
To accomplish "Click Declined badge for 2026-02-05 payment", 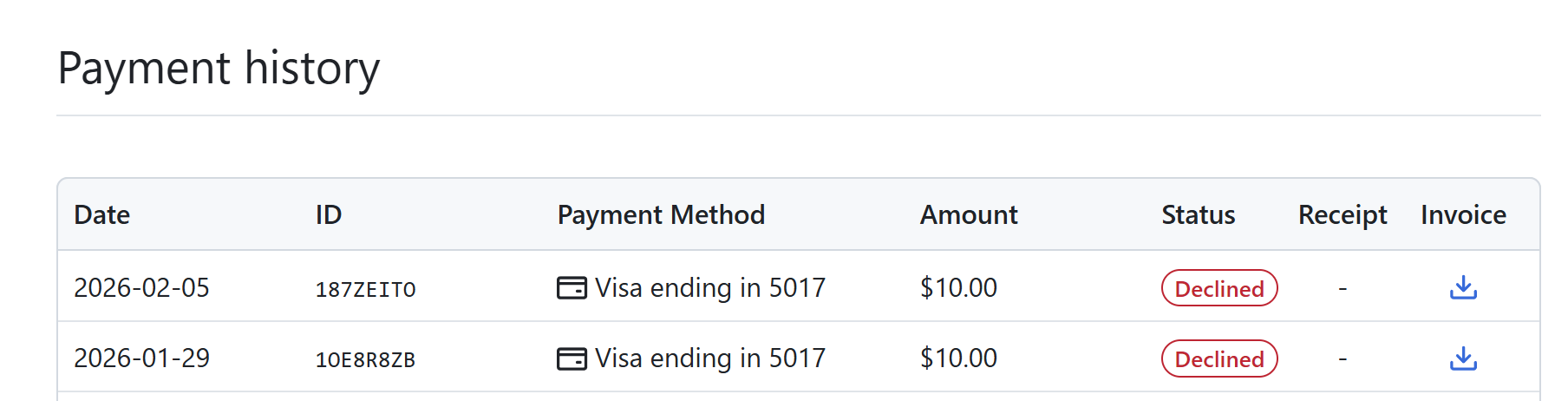I will click(x=1218, y=288).
